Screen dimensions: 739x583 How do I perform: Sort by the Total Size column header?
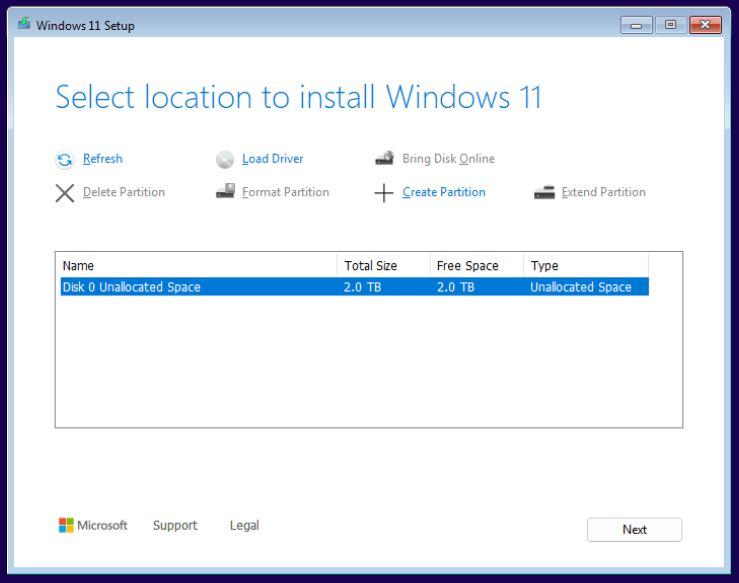point(384,266)
